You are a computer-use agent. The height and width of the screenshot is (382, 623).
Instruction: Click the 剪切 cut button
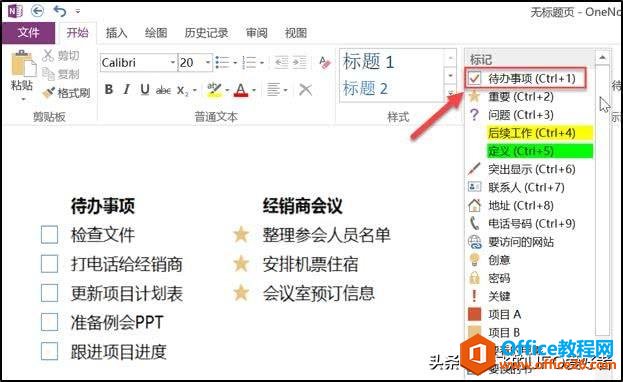point(61,56)
